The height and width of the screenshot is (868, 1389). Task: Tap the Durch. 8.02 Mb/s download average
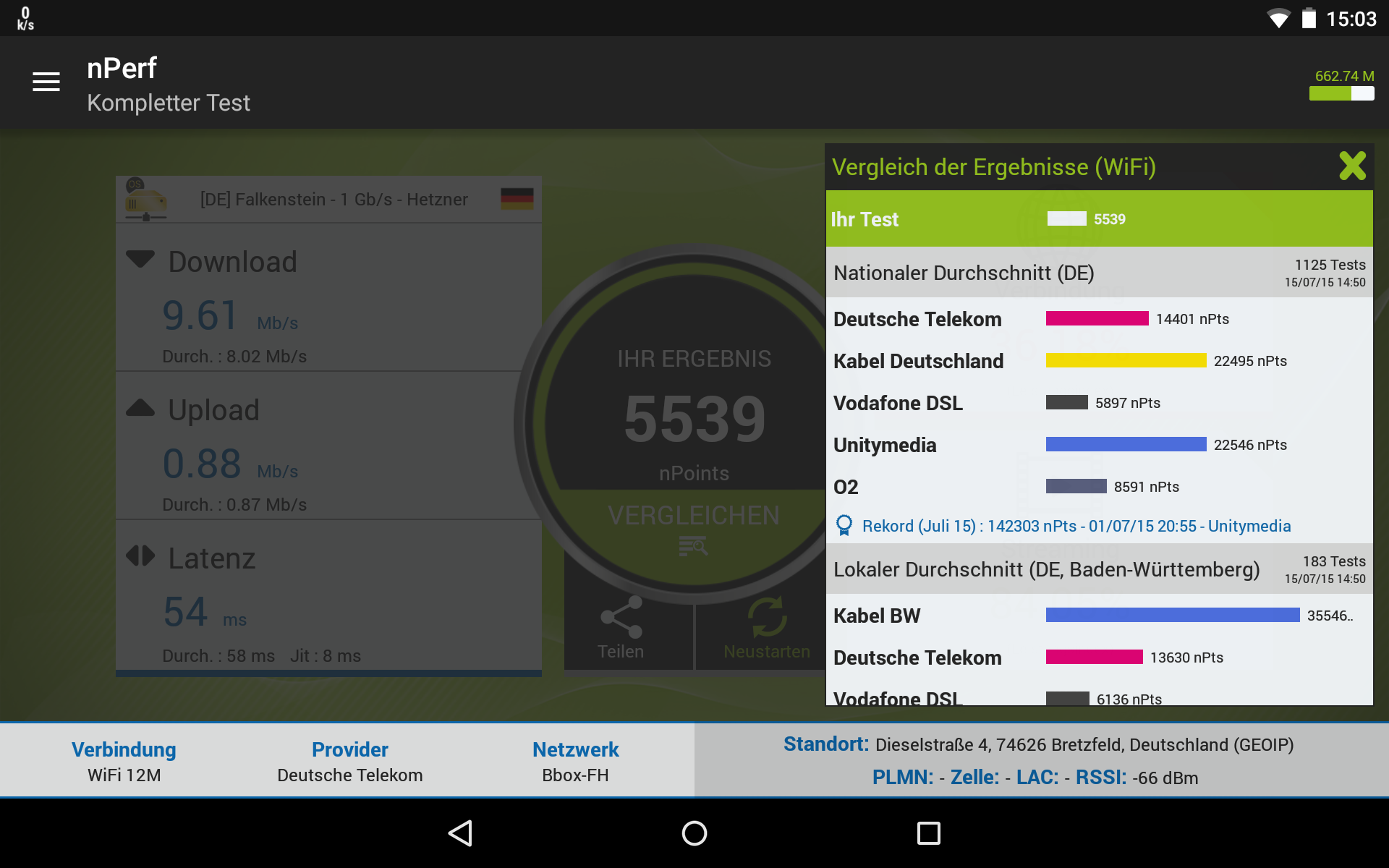(234, 357)
